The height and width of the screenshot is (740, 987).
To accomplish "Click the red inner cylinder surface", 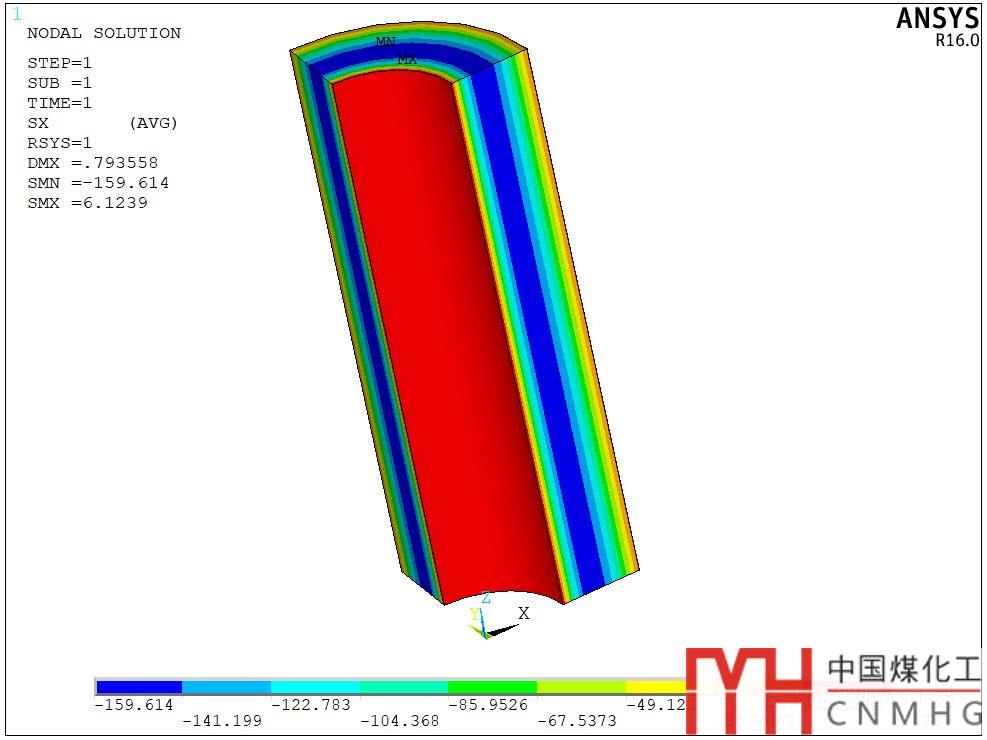I will [440, 330].
